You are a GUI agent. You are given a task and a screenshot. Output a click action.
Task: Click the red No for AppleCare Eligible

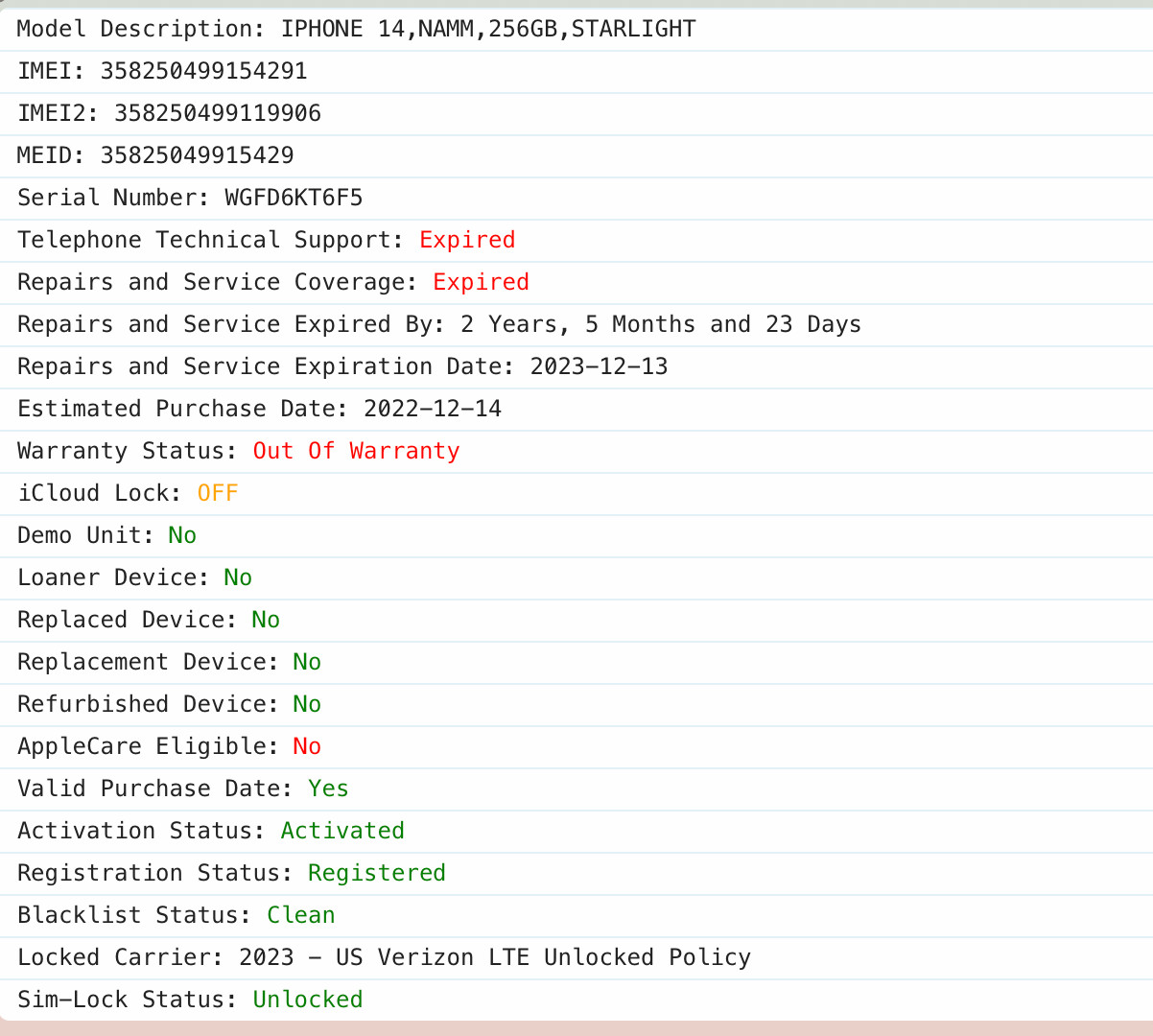click(x=307, y=746)
